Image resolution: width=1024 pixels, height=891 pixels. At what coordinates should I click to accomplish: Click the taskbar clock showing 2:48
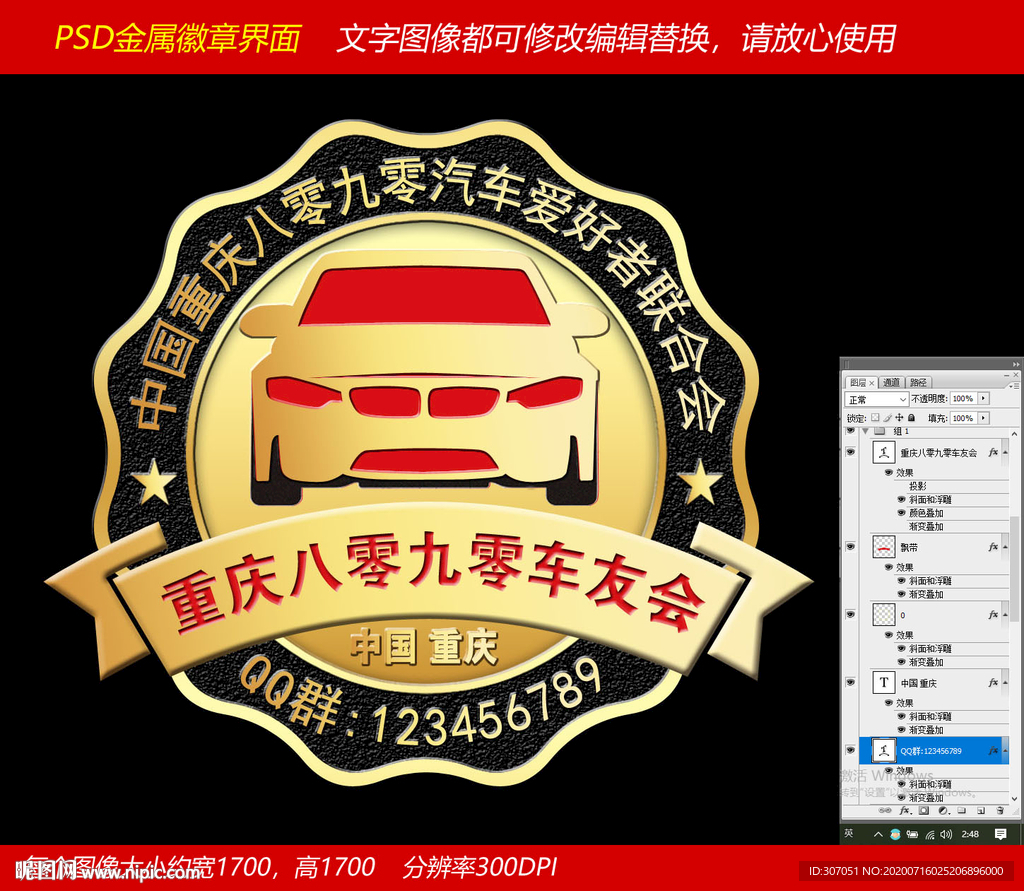click(x=970, y=834)
